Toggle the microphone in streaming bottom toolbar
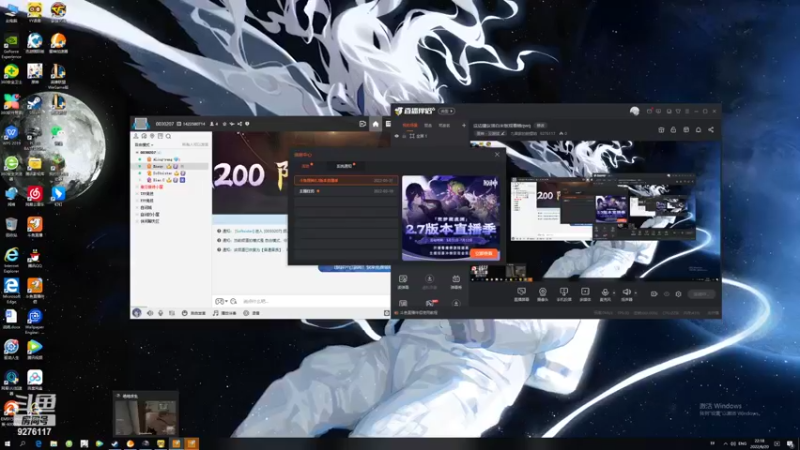 tap(605, 294)
